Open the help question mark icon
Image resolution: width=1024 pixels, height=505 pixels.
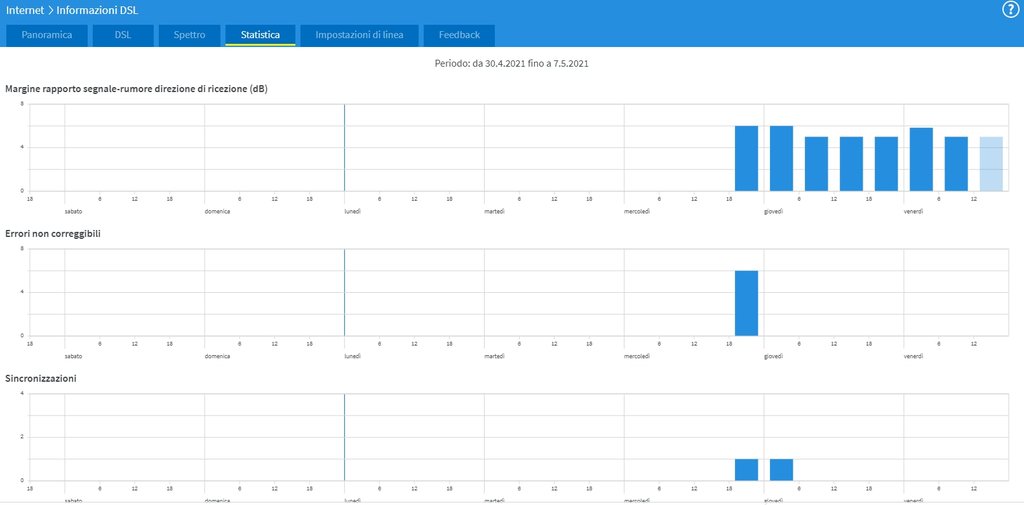tap(1010, 10)
